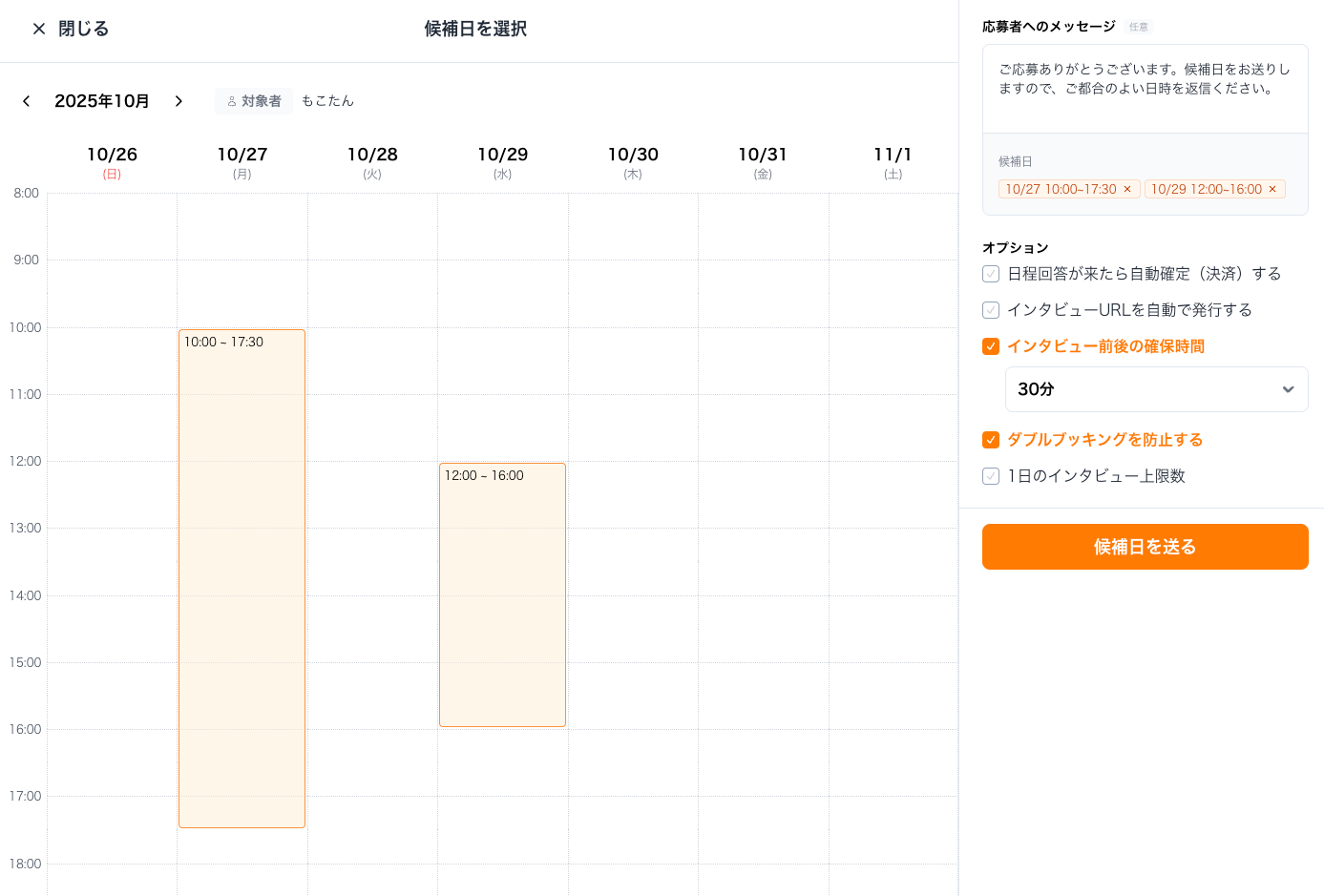Click the person icon in 対象者 badge
The width and height of the screenshot is (1324, 896).
click(231, 101)
